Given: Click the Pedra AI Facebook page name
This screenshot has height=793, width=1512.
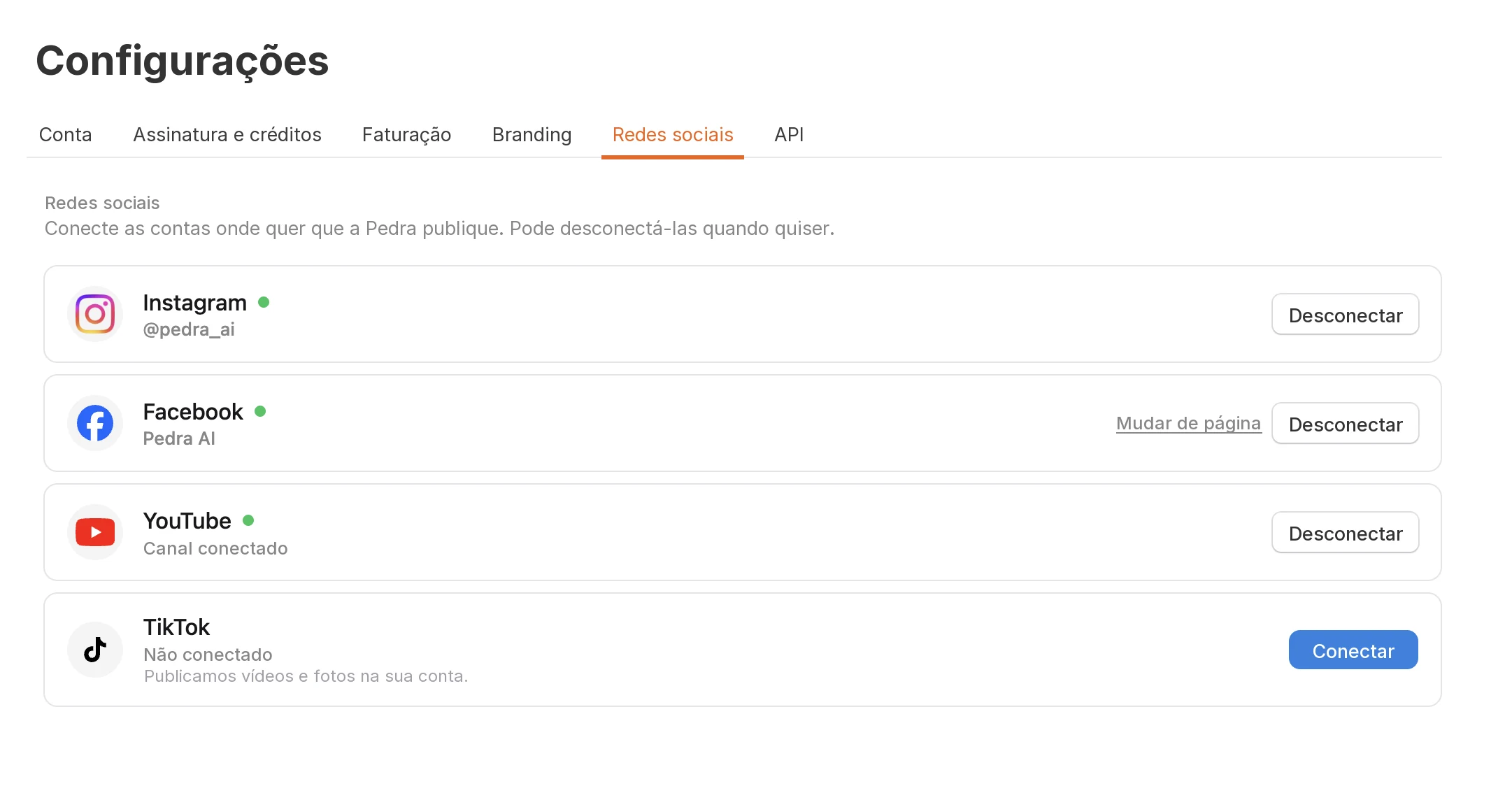Looking at the screenshot, I should pyautogui.click(x=179, y=438).
